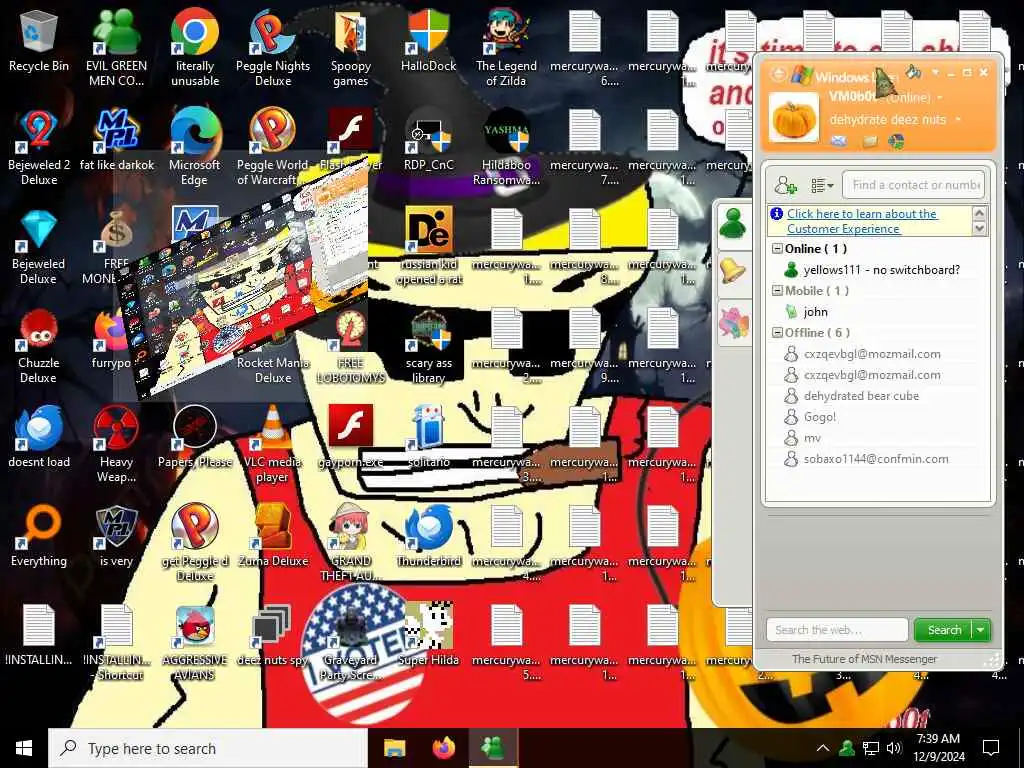Screen dimensions: 1024x768
Task: Collapse the Online ( 1 ) contact group
Action: pos(777,249)
